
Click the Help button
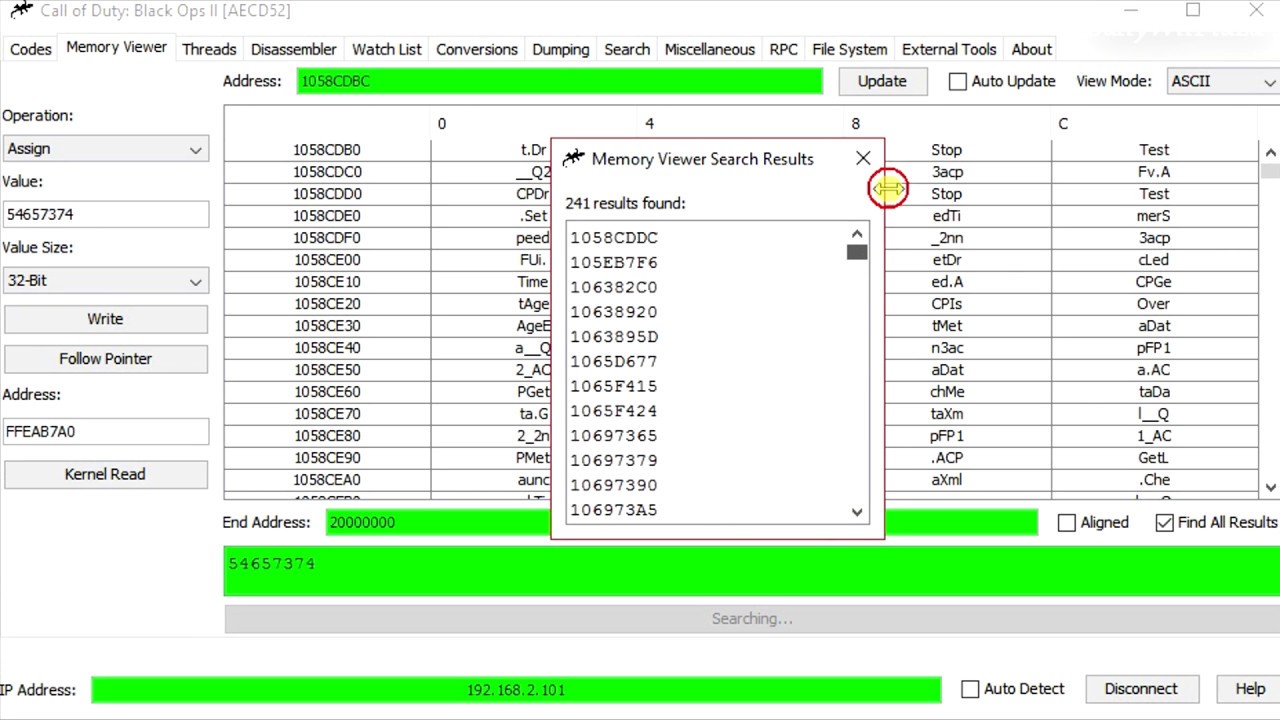coord(1250,689)
